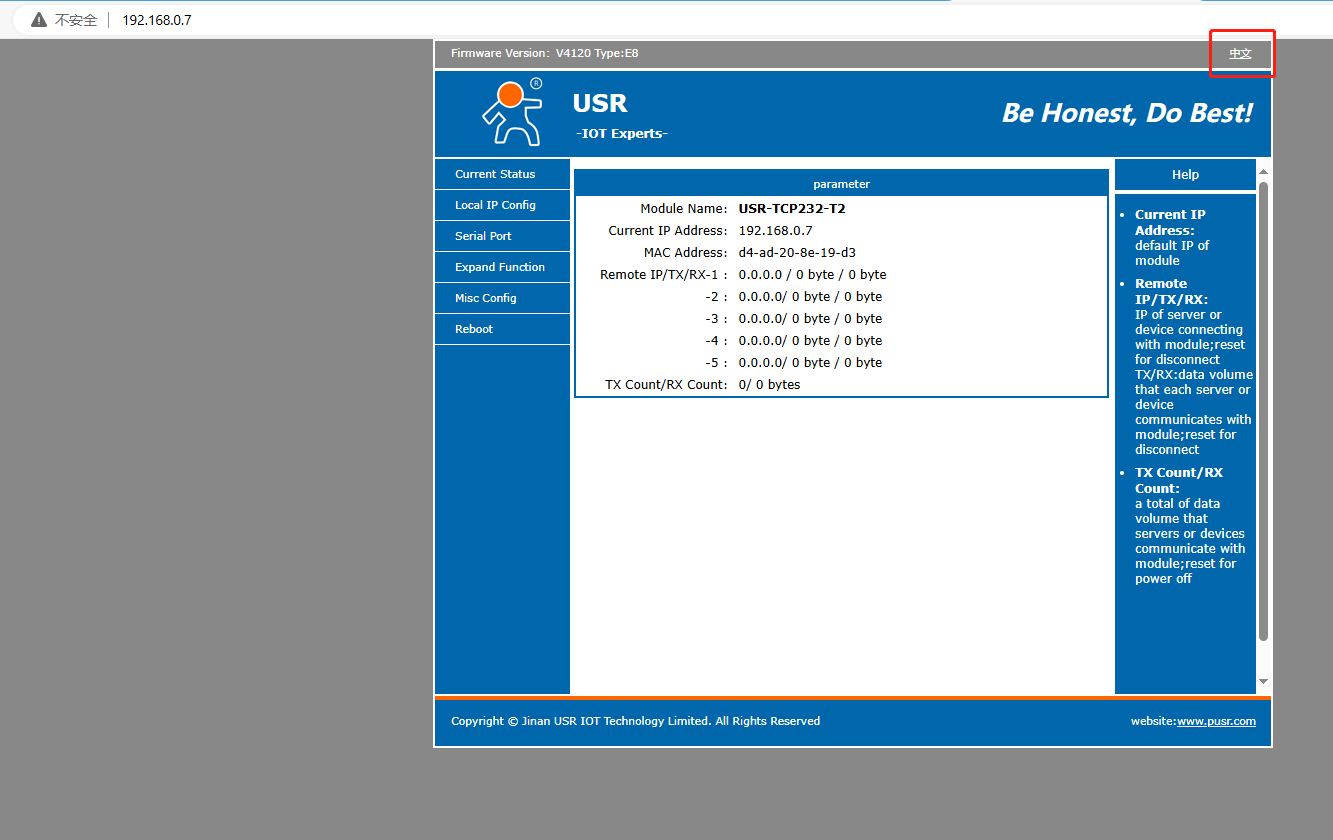Switch the page language to 中文

point(1240,54)
